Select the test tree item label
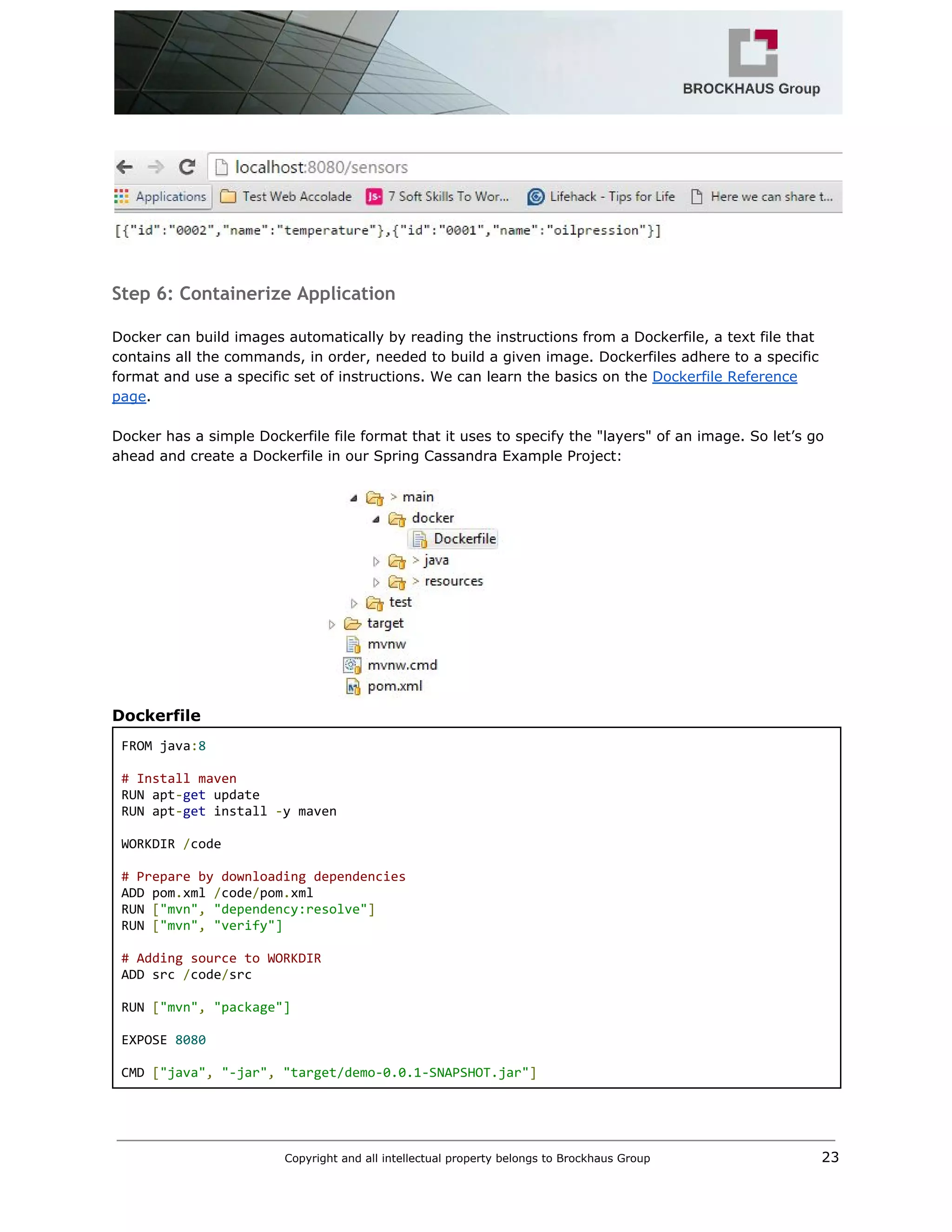 pyautogui.click(x=400, y=603)
